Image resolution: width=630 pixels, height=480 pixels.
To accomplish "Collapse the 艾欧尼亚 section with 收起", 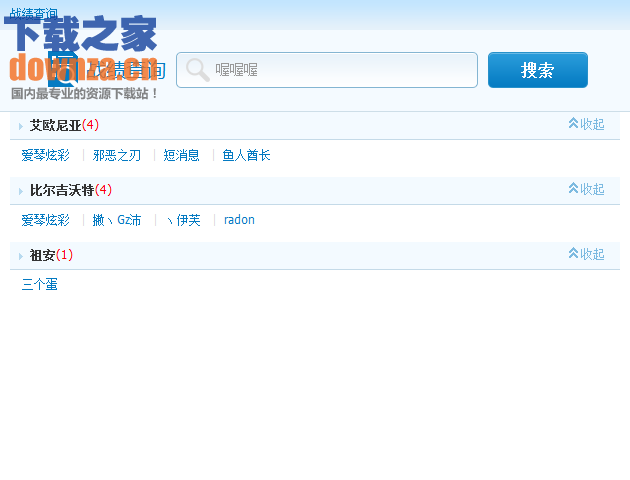I will click(x=586, y=124).
